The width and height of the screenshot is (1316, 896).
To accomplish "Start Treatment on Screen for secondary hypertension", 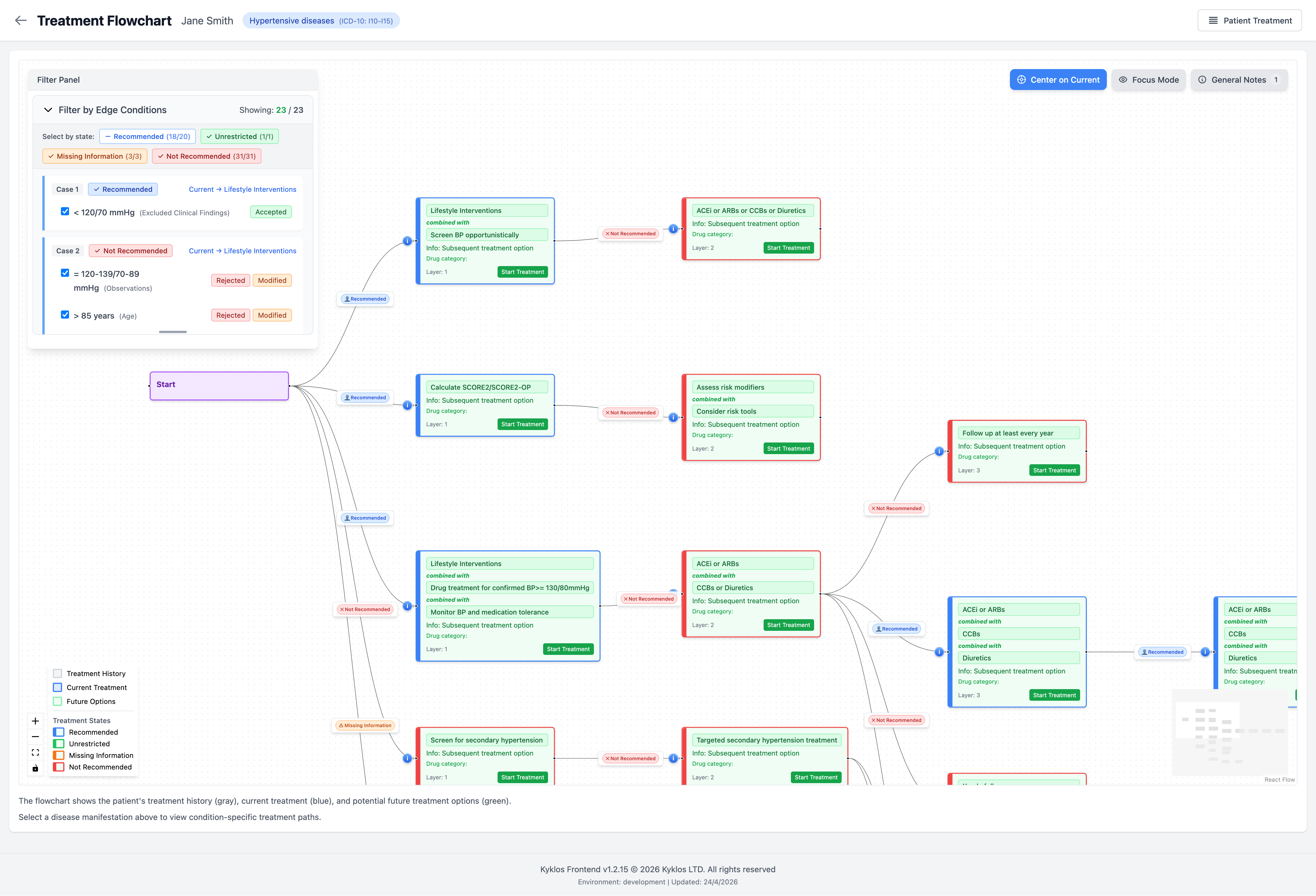I will point(522,777).
